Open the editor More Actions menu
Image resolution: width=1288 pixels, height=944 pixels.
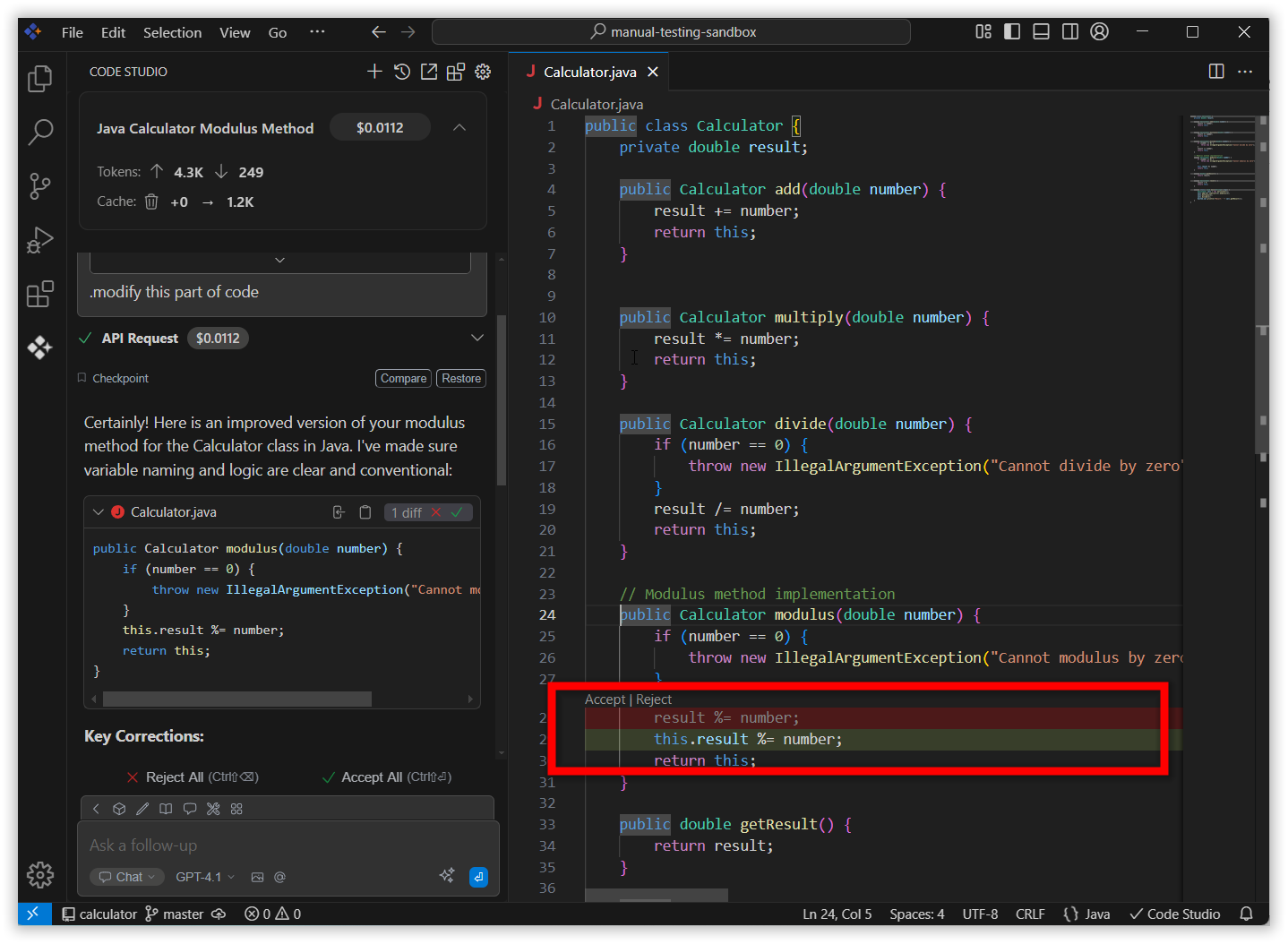pos(1245,72)
